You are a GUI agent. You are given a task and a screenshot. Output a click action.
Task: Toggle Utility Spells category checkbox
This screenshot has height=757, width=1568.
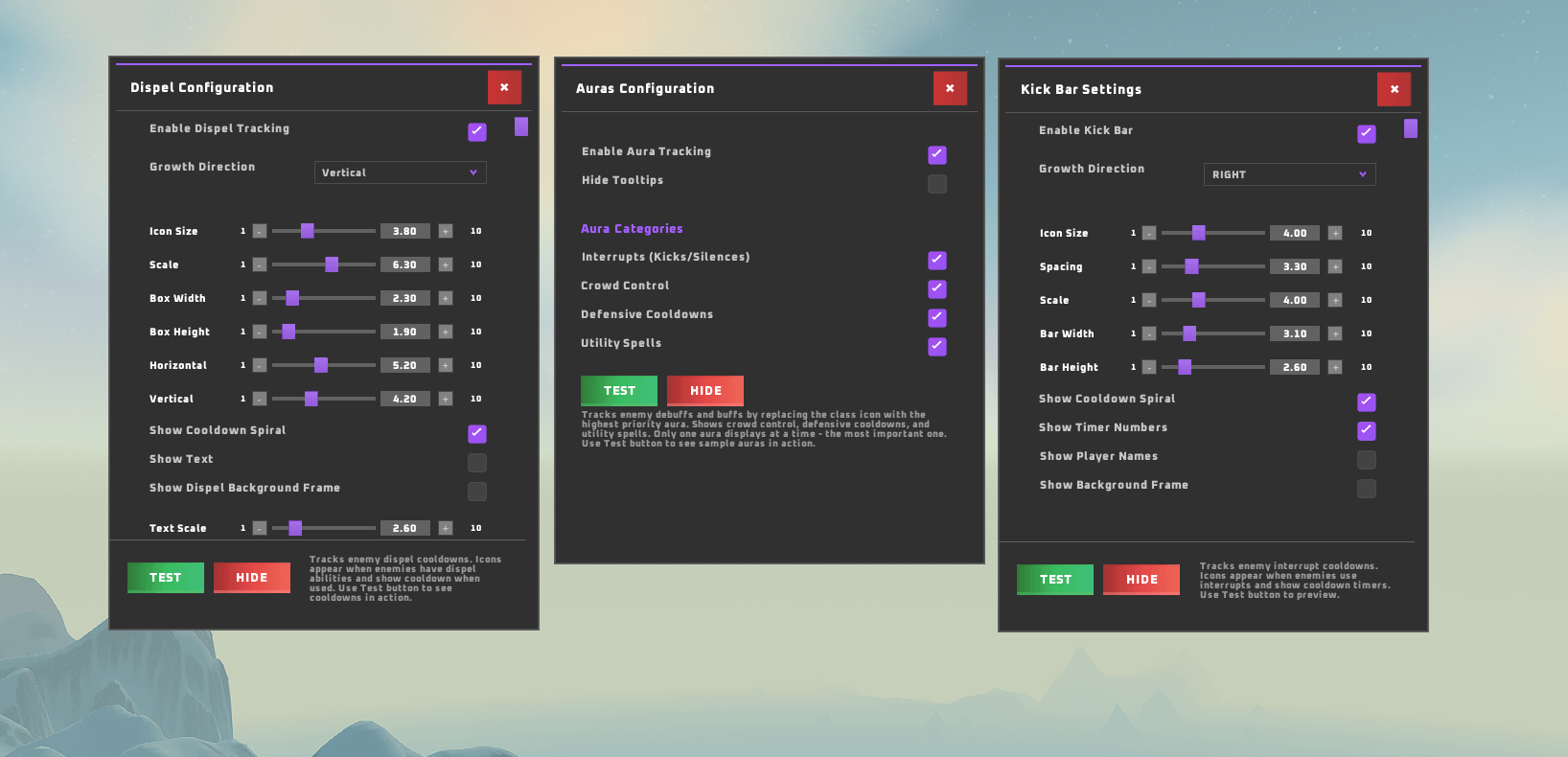[937, 347]
